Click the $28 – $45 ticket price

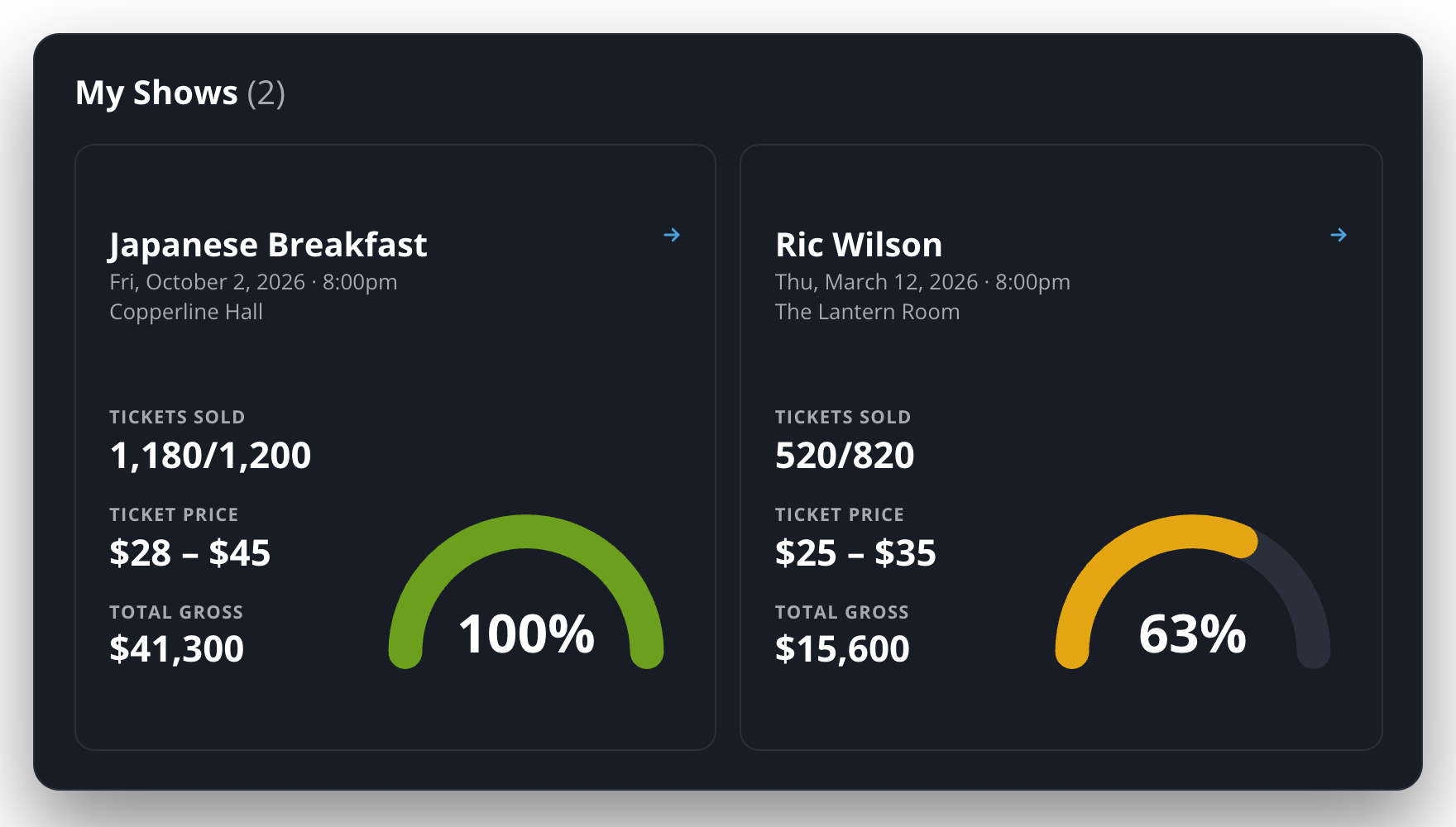[x=189, y=552]
